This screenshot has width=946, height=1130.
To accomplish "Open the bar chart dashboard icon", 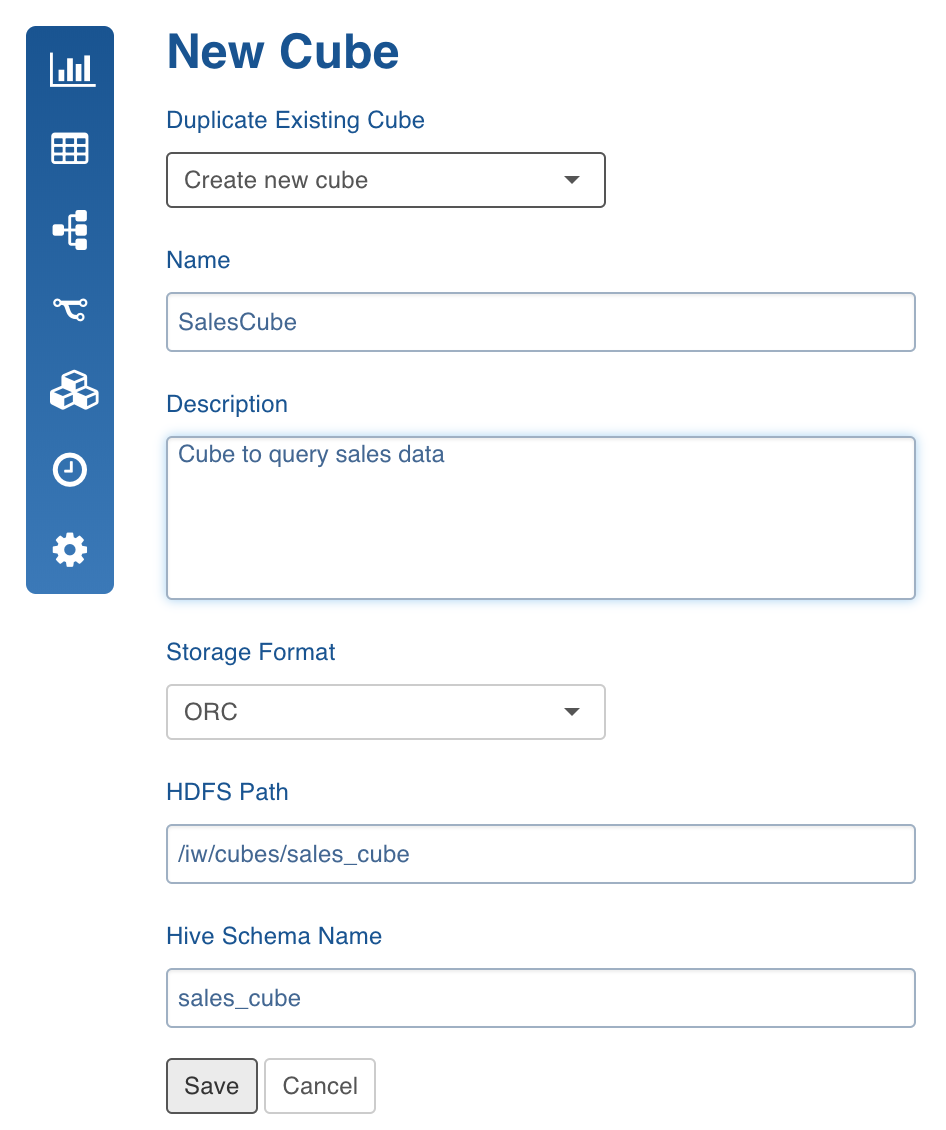I will pyautogui.click(x=72, y=70).
